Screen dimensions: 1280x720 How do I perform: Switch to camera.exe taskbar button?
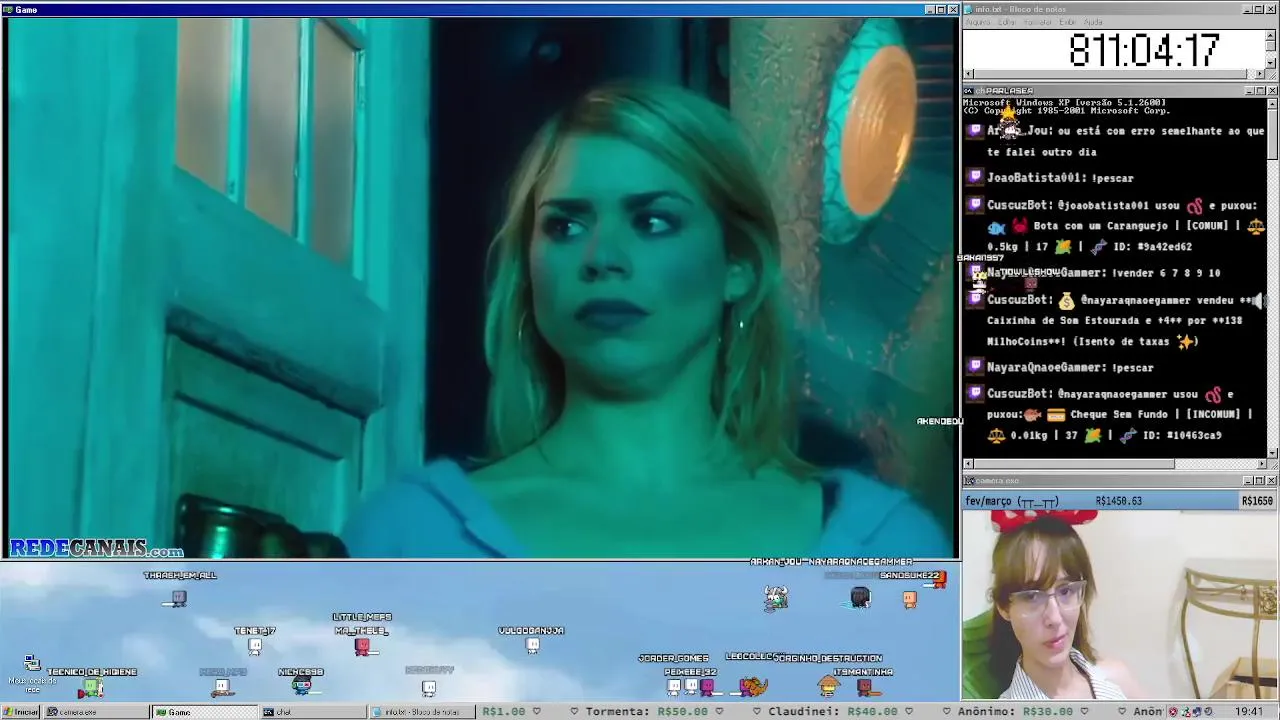coord(96,712)
